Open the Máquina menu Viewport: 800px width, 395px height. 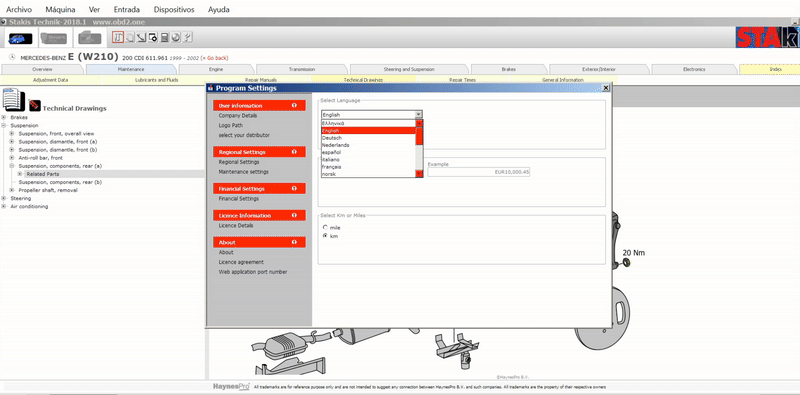(60, 9)
